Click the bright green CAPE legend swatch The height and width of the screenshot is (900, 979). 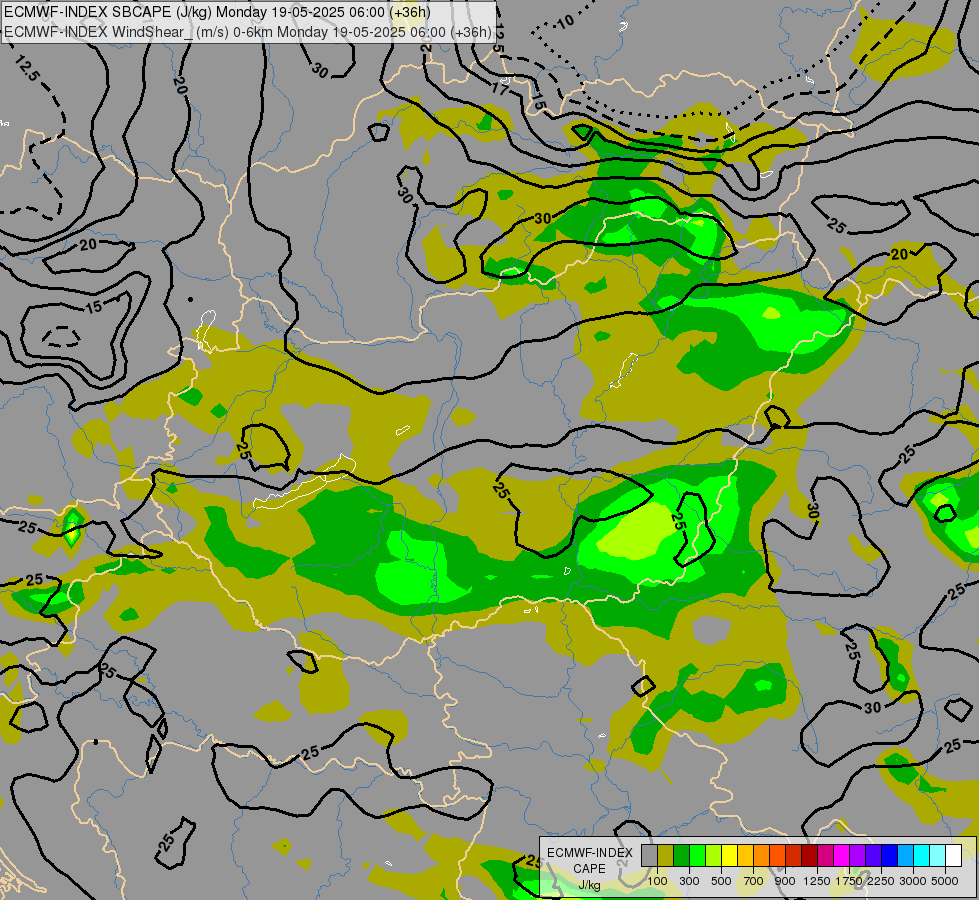(x=697, y=856)
